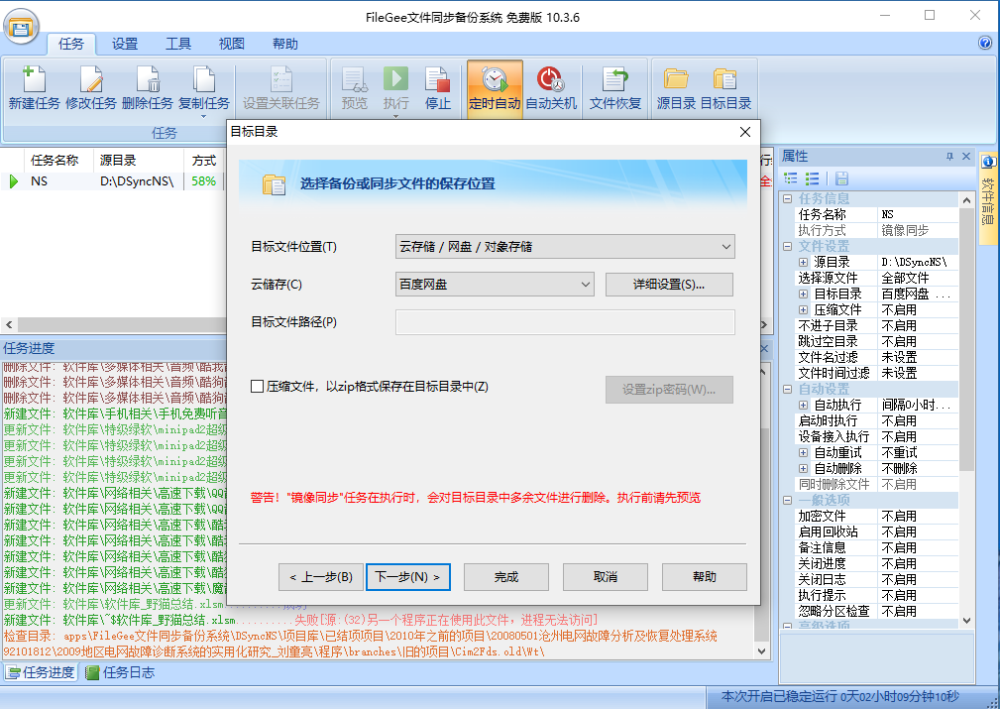1000x709 pixels.
Task: Click the 新建任务 toolbar icon
Action: [x=34, y=87]
